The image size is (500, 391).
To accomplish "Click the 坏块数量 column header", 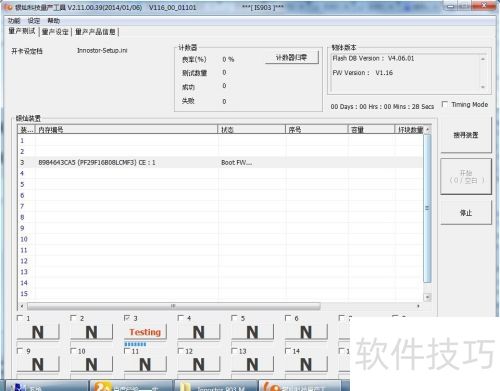I will coord(410,130).
